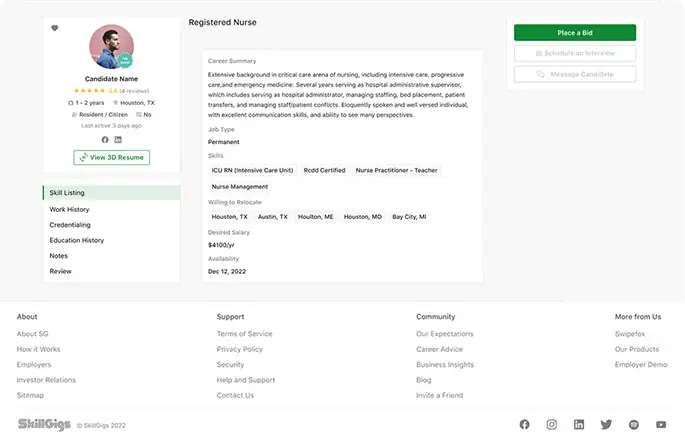The height and width of the screenshot is (432, 685).
Task: Click the heart favorite icon on candidate card
Action: tap(55, 28)
